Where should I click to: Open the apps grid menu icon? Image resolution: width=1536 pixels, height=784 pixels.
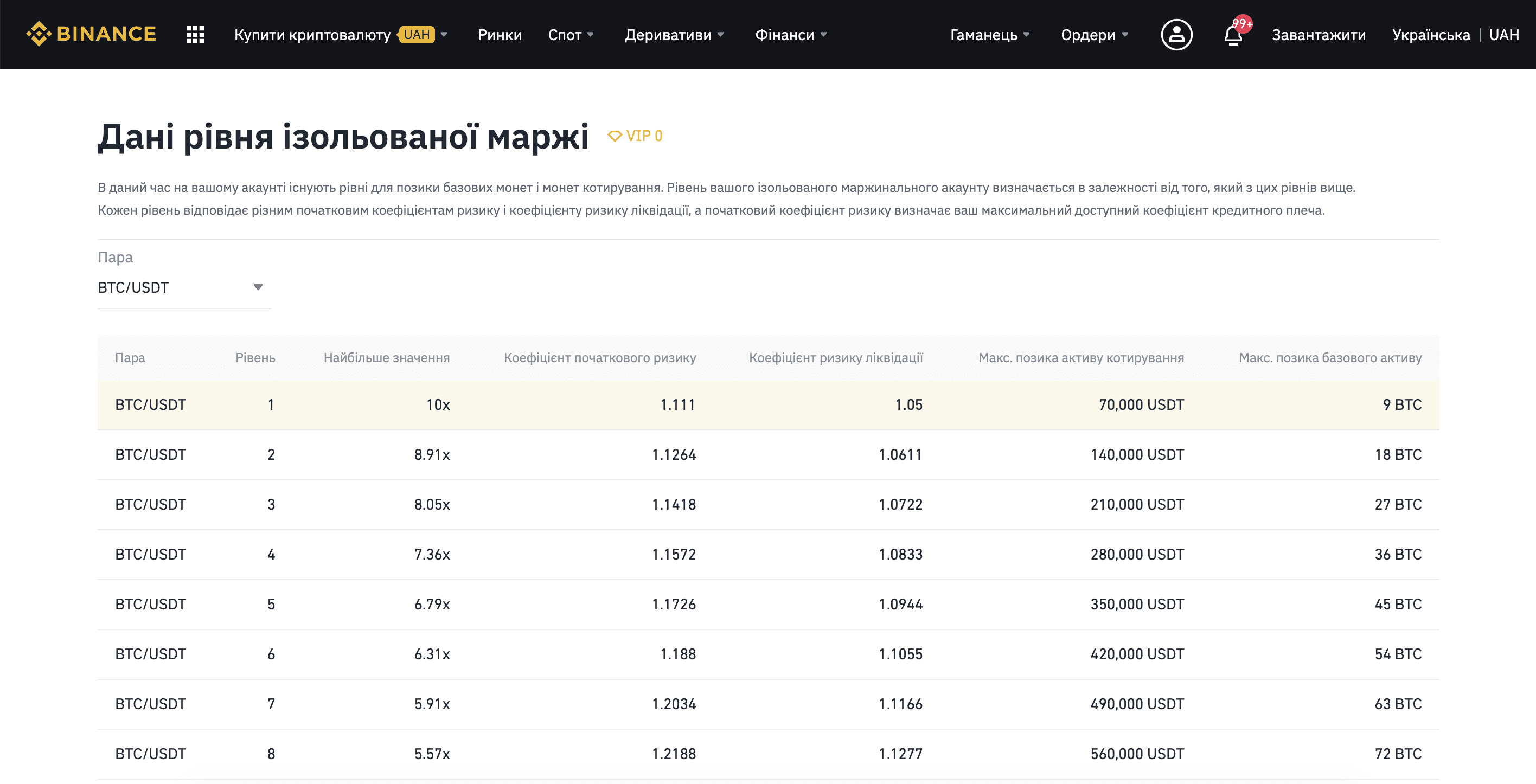click(x=195, y=35)
